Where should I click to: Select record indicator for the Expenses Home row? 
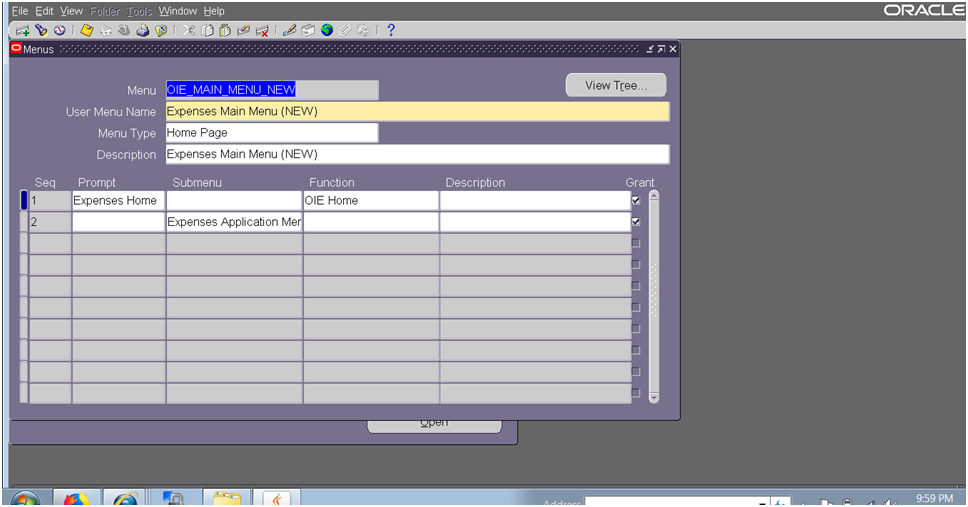pyautogui.click(x=24, y=201)
